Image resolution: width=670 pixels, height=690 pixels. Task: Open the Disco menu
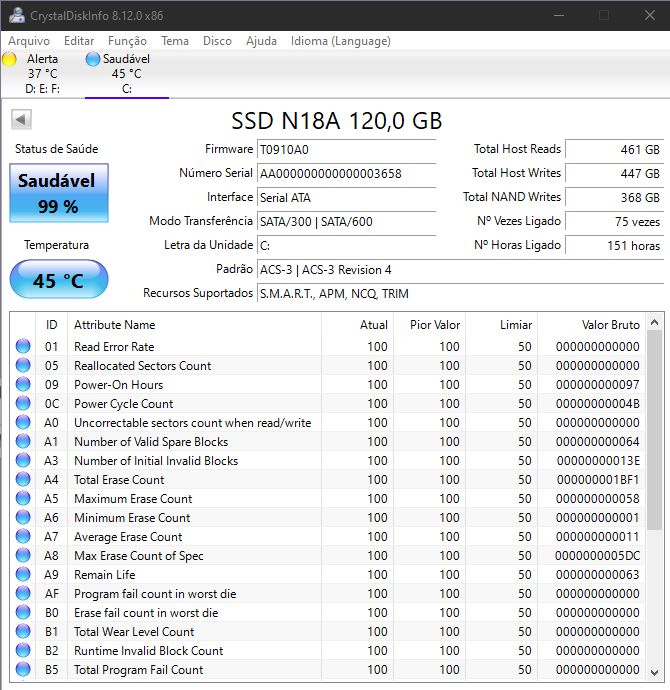click(x=217, y=41)
